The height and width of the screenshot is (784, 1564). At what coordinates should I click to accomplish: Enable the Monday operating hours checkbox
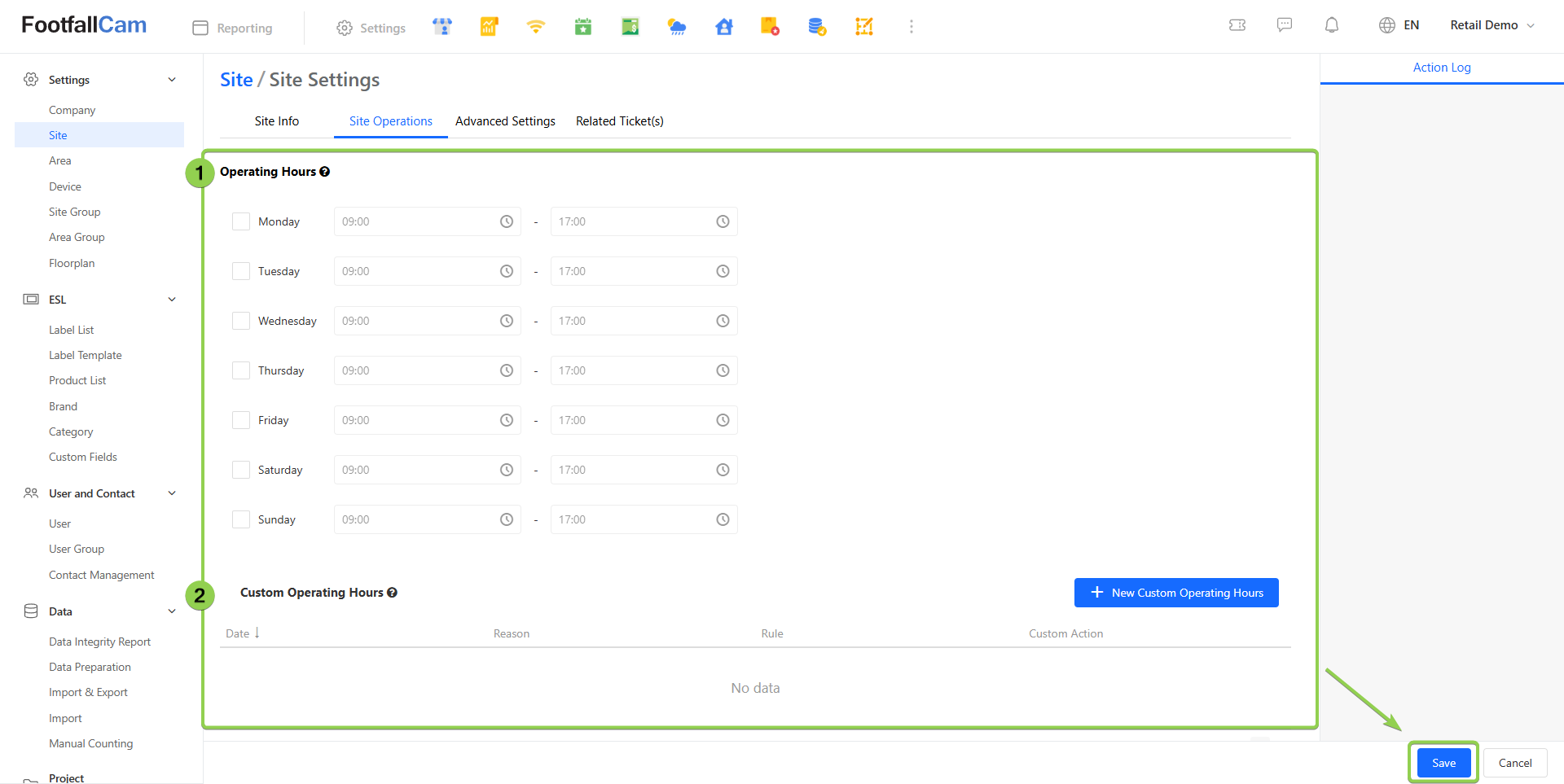pyautogui.click(x=241, y=221)
